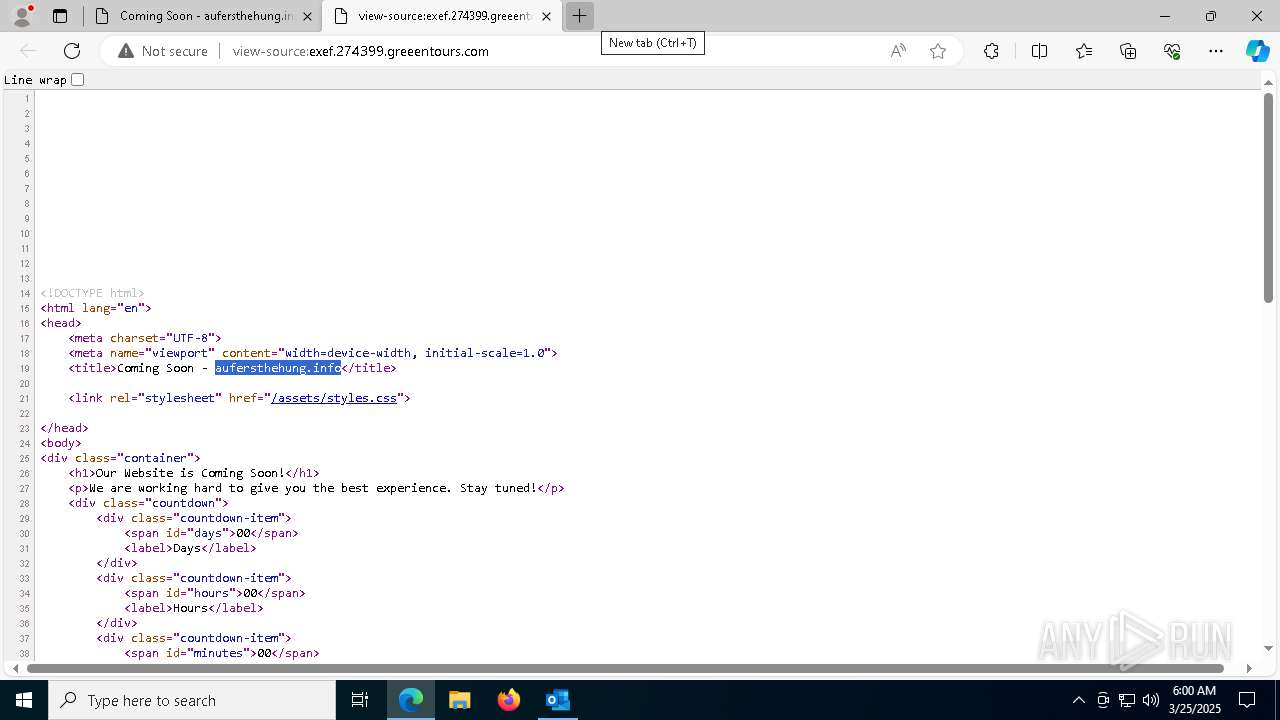
Task: Open Settings and more menu
Action: (x=1216, y=51)
